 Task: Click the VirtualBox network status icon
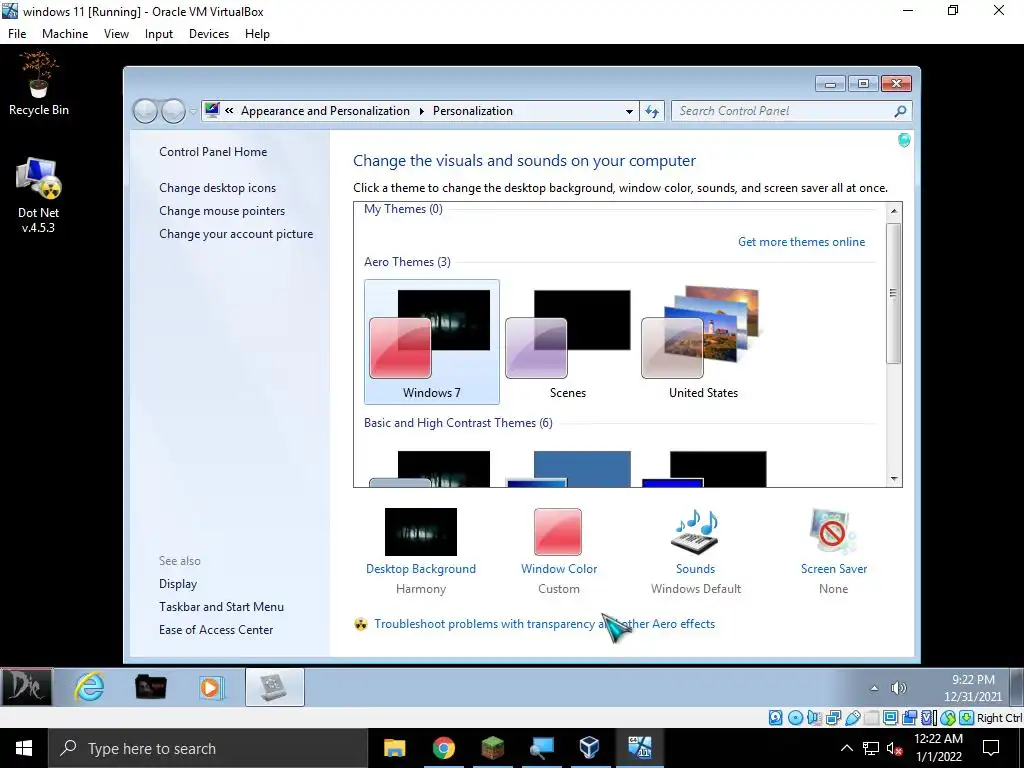[833, 718]
